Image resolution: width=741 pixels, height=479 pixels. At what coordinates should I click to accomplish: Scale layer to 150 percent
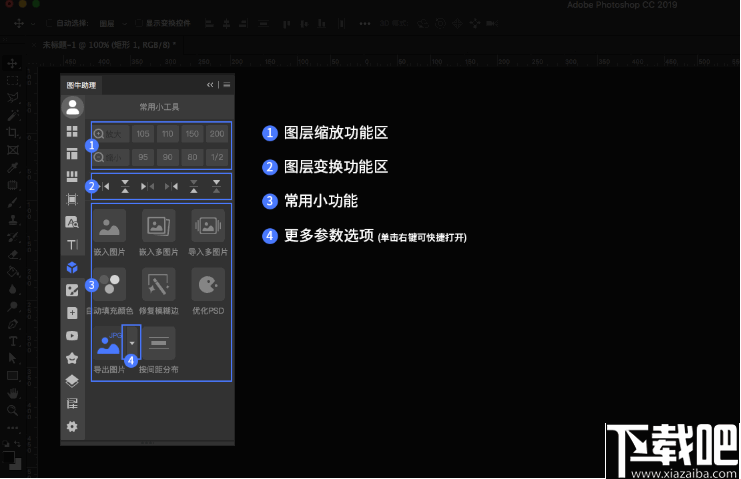(x=192, y=134)
